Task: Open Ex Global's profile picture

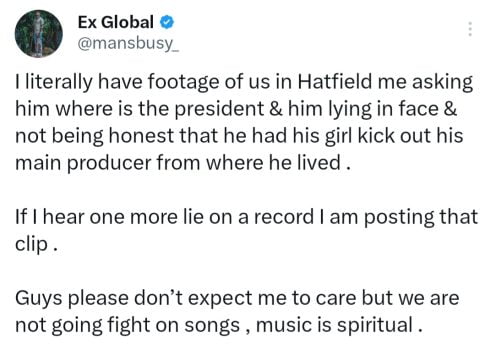Action: [x=39, y=34]
